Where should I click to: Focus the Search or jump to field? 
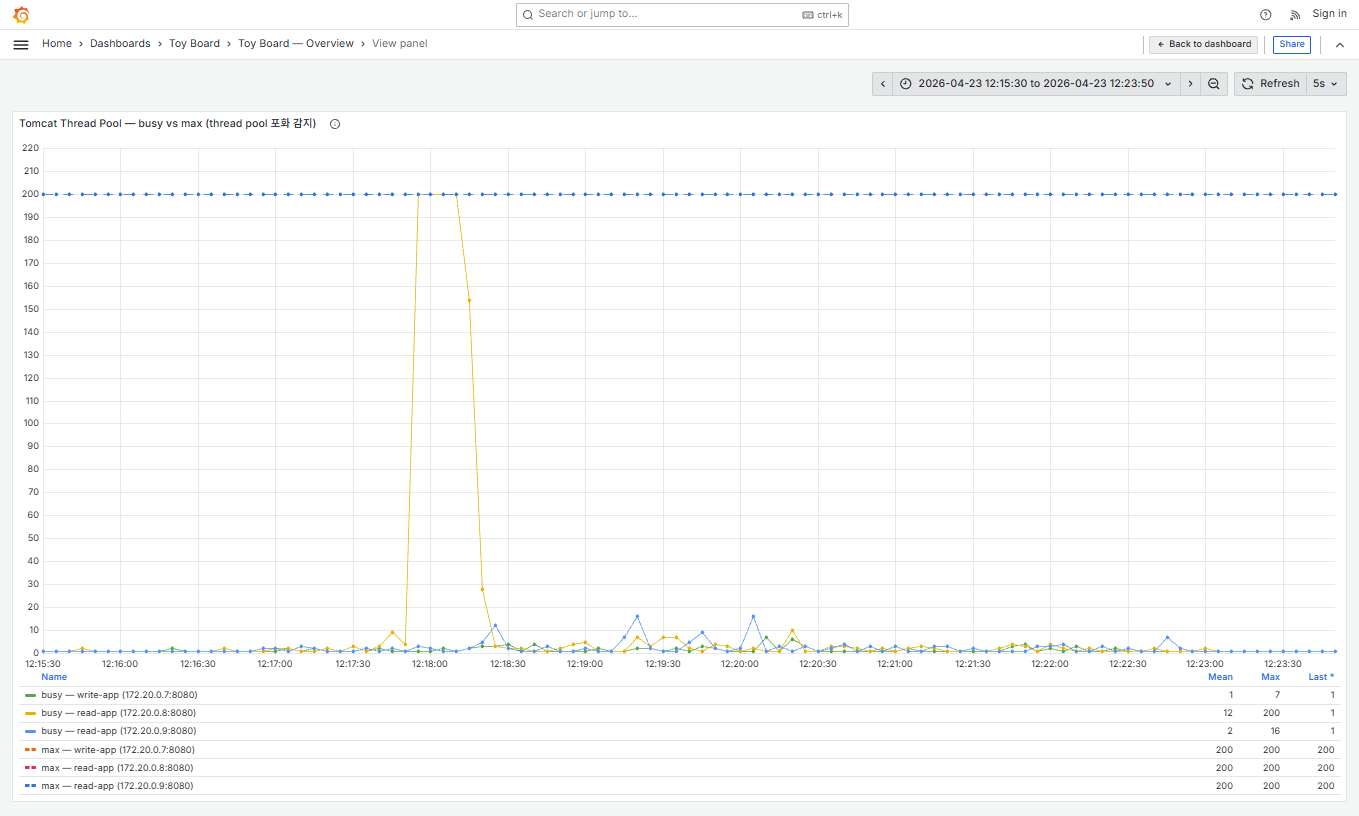[x=682, y=14]
